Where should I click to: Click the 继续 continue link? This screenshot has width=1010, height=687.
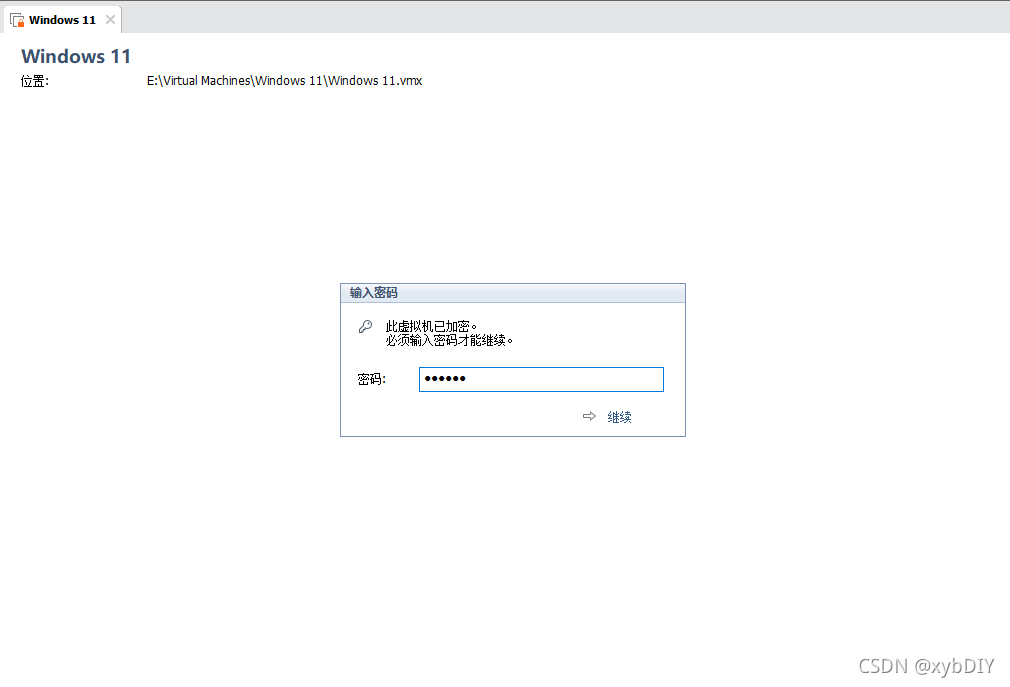619,417
